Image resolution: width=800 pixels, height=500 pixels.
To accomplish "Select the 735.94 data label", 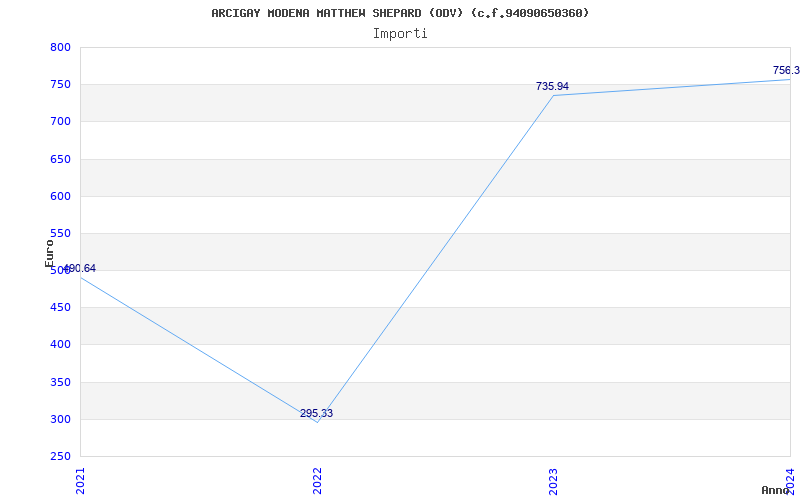I will click(552, 87).
